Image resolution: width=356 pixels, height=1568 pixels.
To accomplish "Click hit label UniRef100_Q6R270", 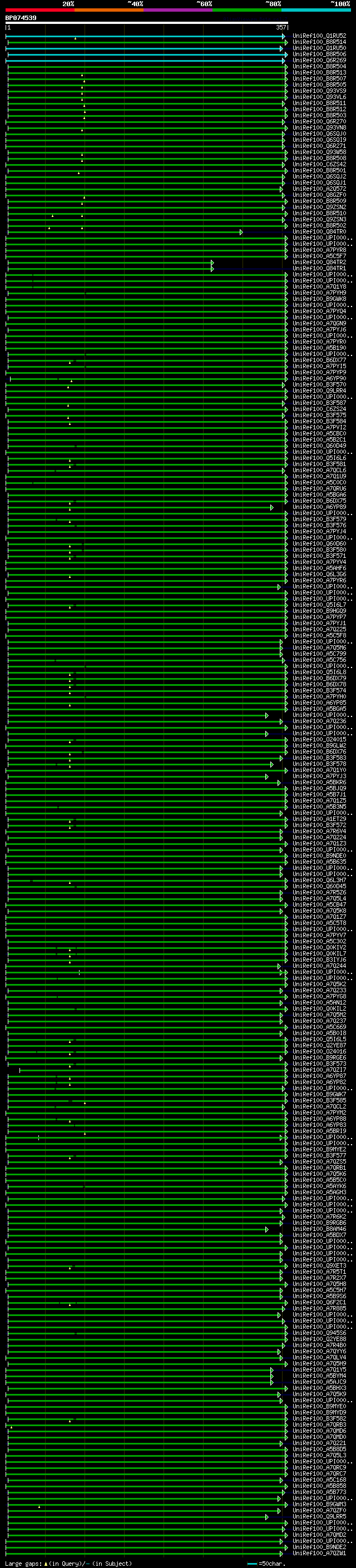I will pos(319,122).
